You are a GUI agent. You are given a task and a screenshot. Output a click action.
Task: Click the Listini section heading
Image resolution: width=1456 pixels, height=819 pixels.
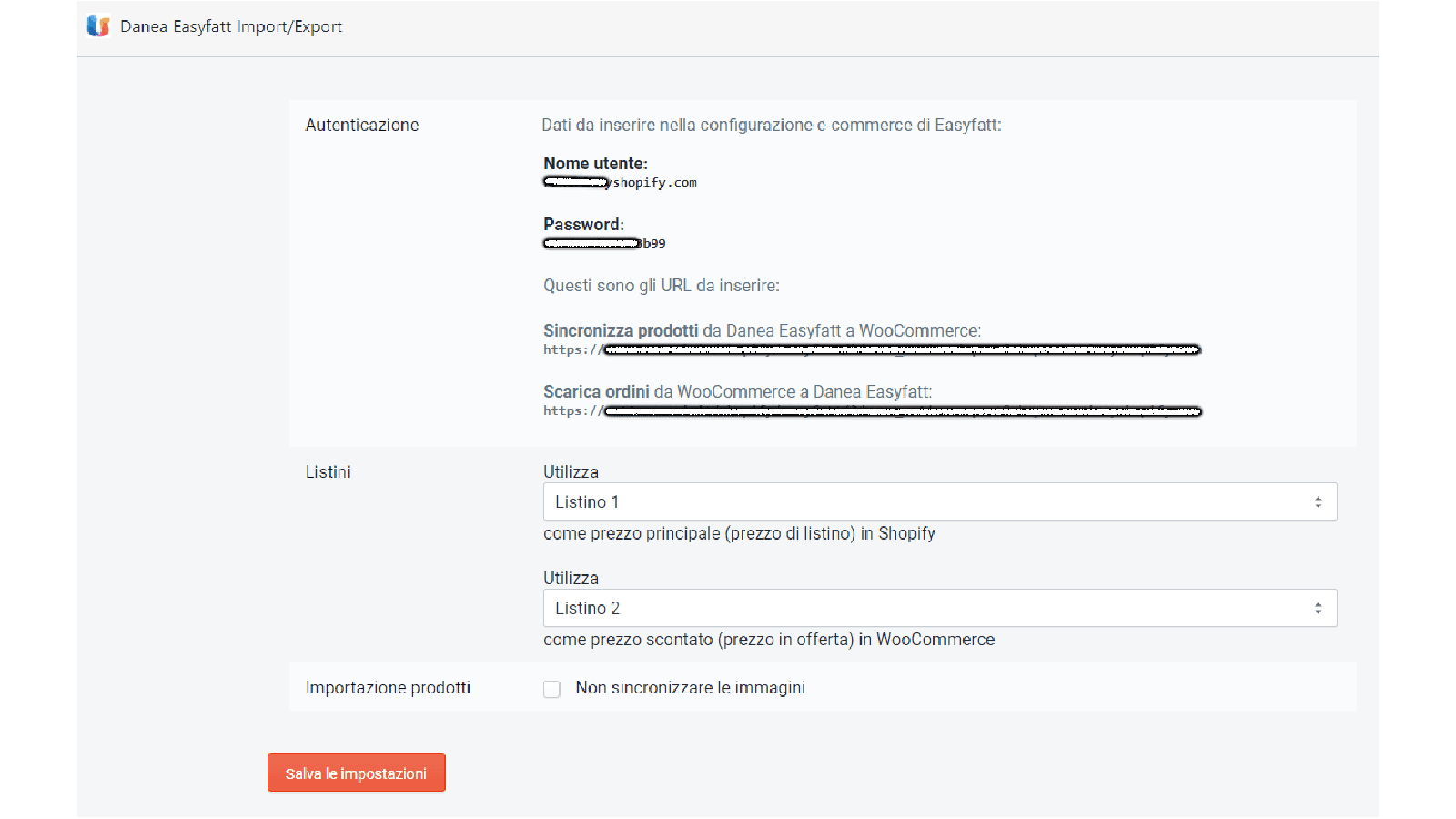pyautogui.click(x=328, y=472)
